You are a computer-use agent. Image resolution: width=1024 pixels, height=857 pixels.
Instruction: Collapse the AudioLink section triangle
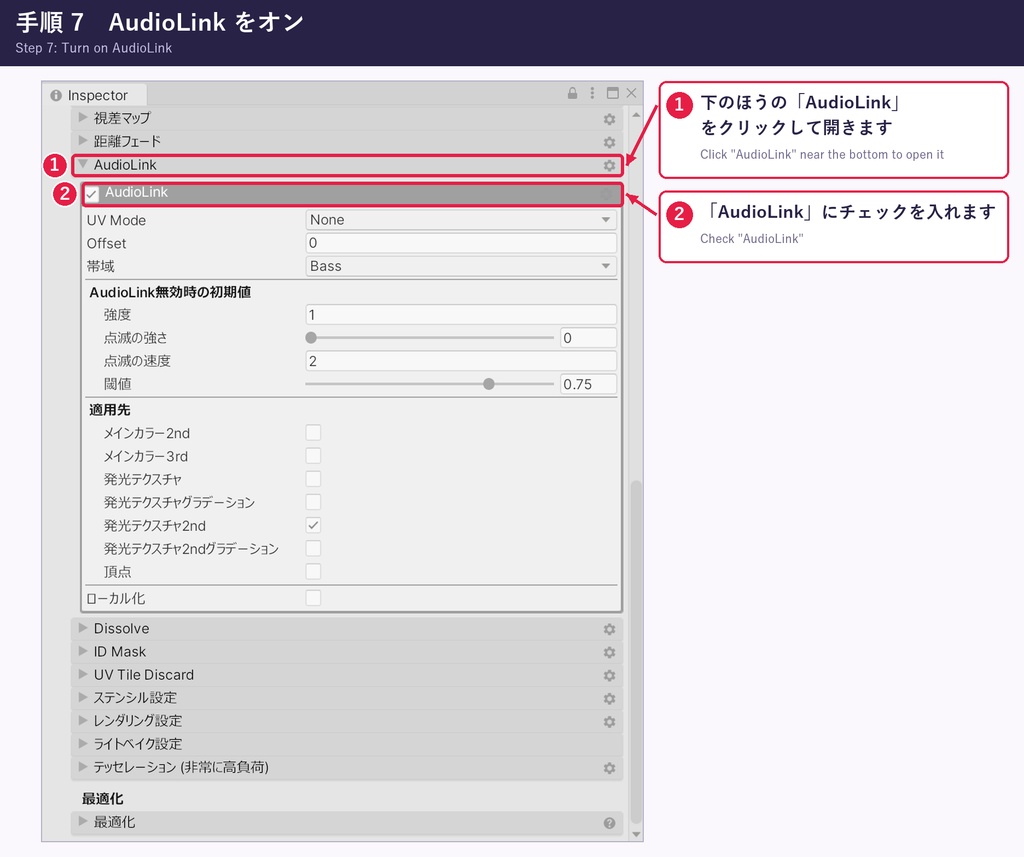[x=83, y=164]
